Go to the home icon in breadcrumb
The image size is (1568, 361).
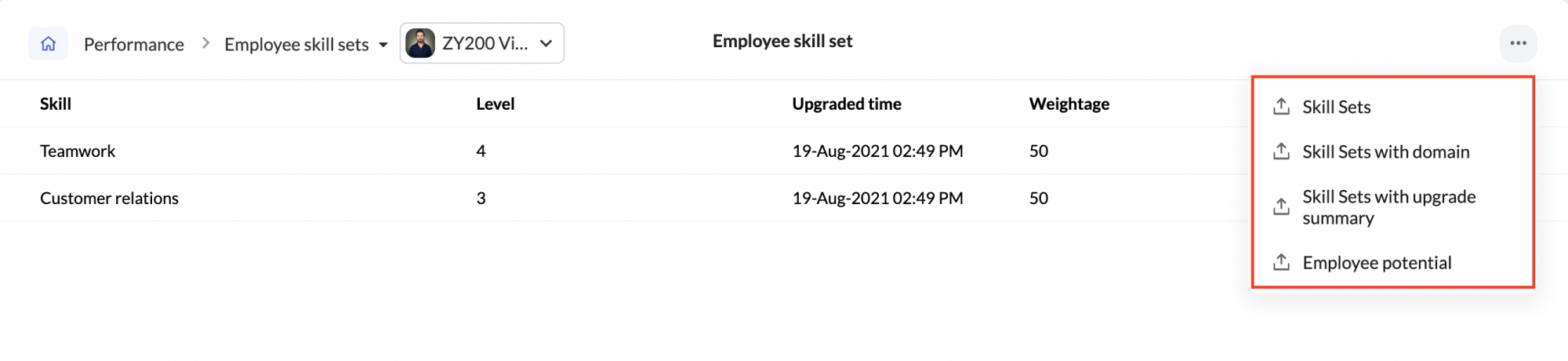click(48, 44)
